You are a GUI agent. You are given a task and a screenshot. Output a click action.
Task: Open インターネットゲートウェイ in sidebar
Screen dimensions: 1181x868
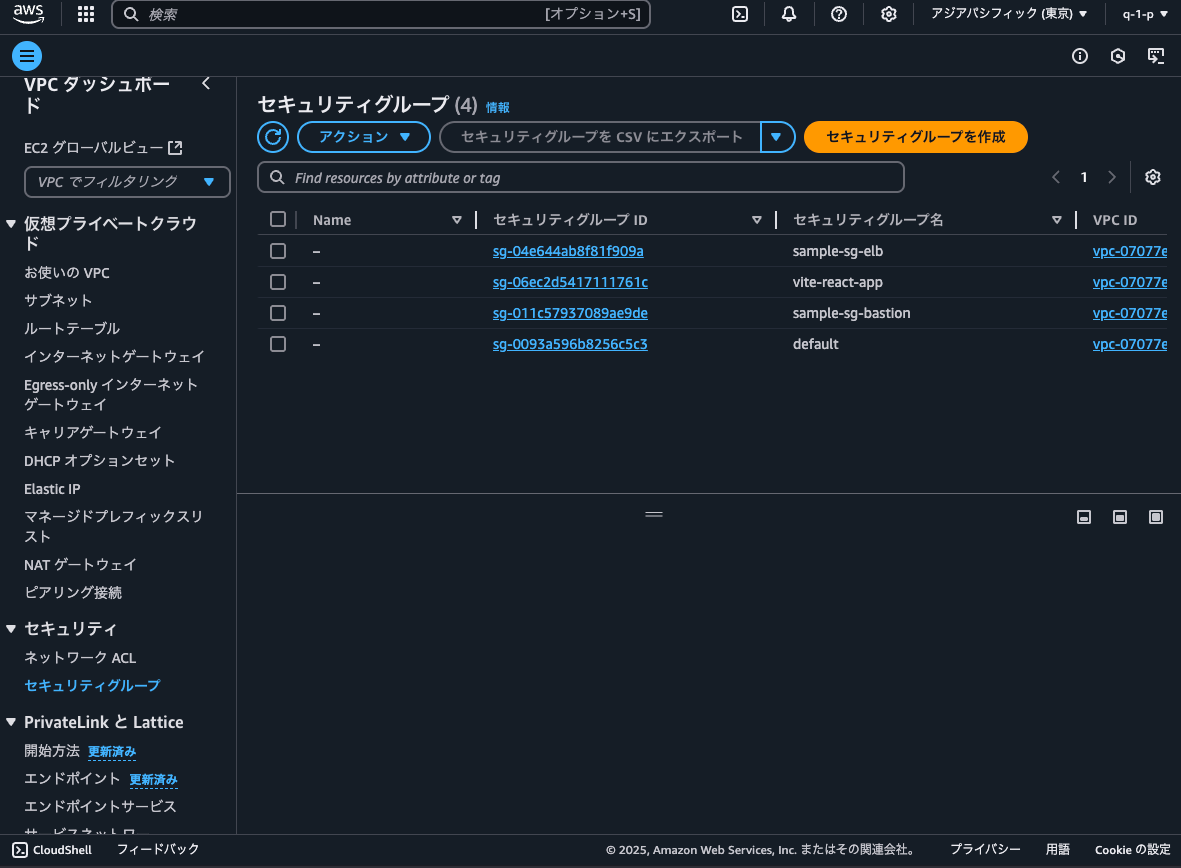(x=114, y=356)
